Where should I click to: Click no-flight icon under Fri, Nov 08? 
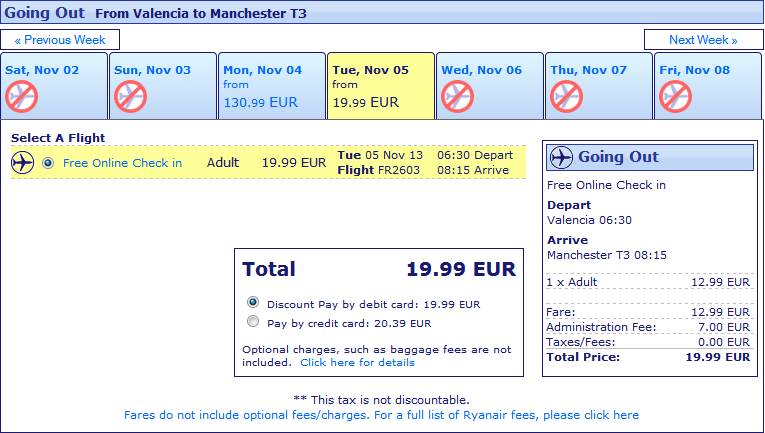(x=675, y=97)
